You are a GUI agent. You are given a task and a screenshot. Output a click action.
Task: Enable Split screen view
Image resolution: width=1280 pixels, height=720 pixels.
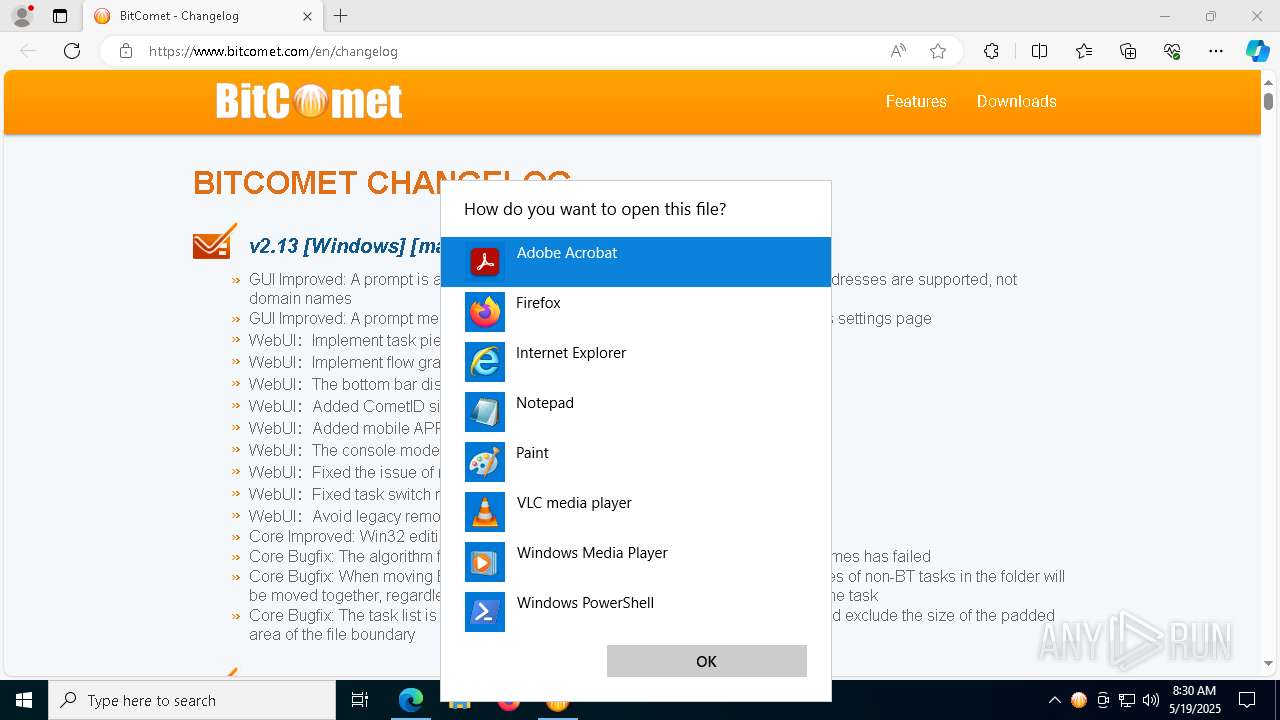[x=1039, y=51]
